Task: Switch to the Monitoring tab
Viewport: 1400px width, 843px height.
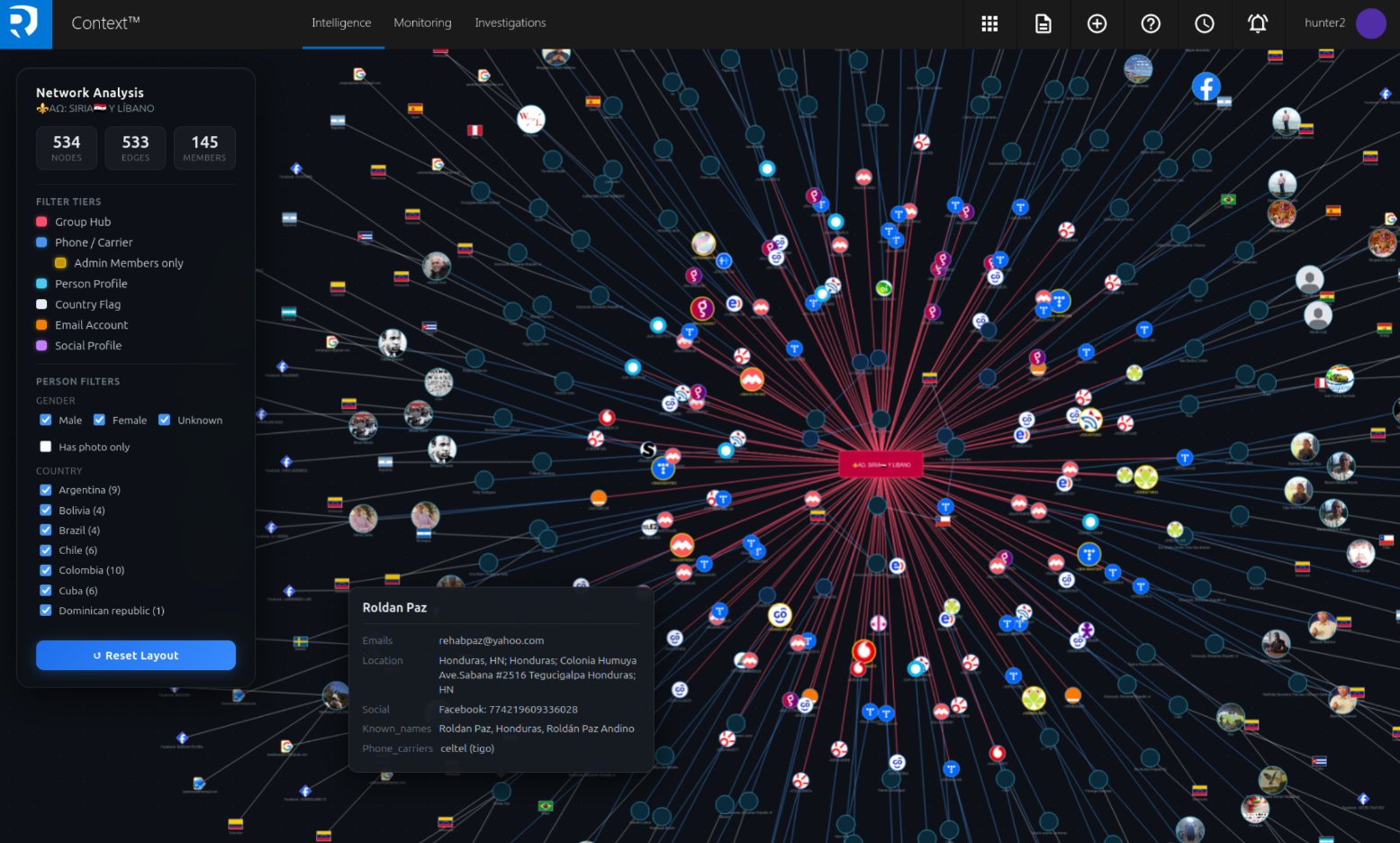Action: pos(422,23)
